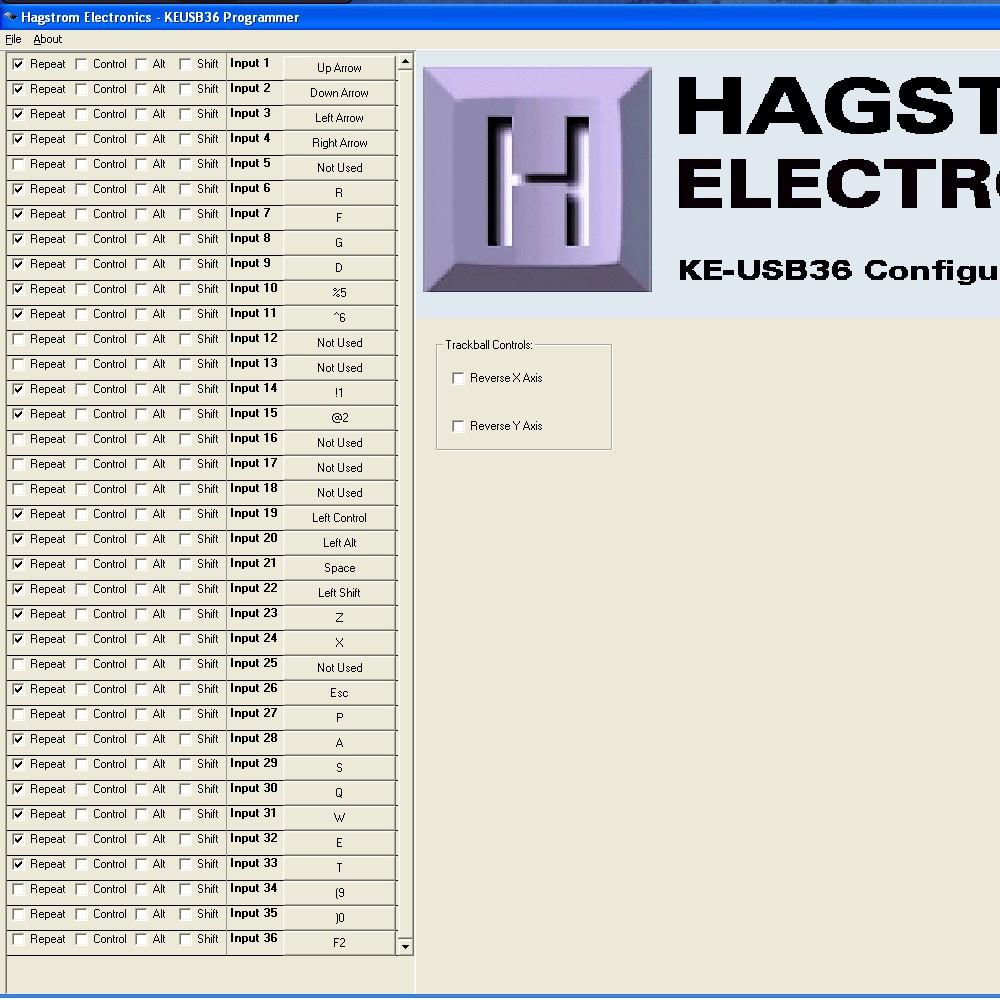Viewport: 1000px width, 1000px height.
Task: Click the "Input 9" row label
Action: (x=250, y=263)
